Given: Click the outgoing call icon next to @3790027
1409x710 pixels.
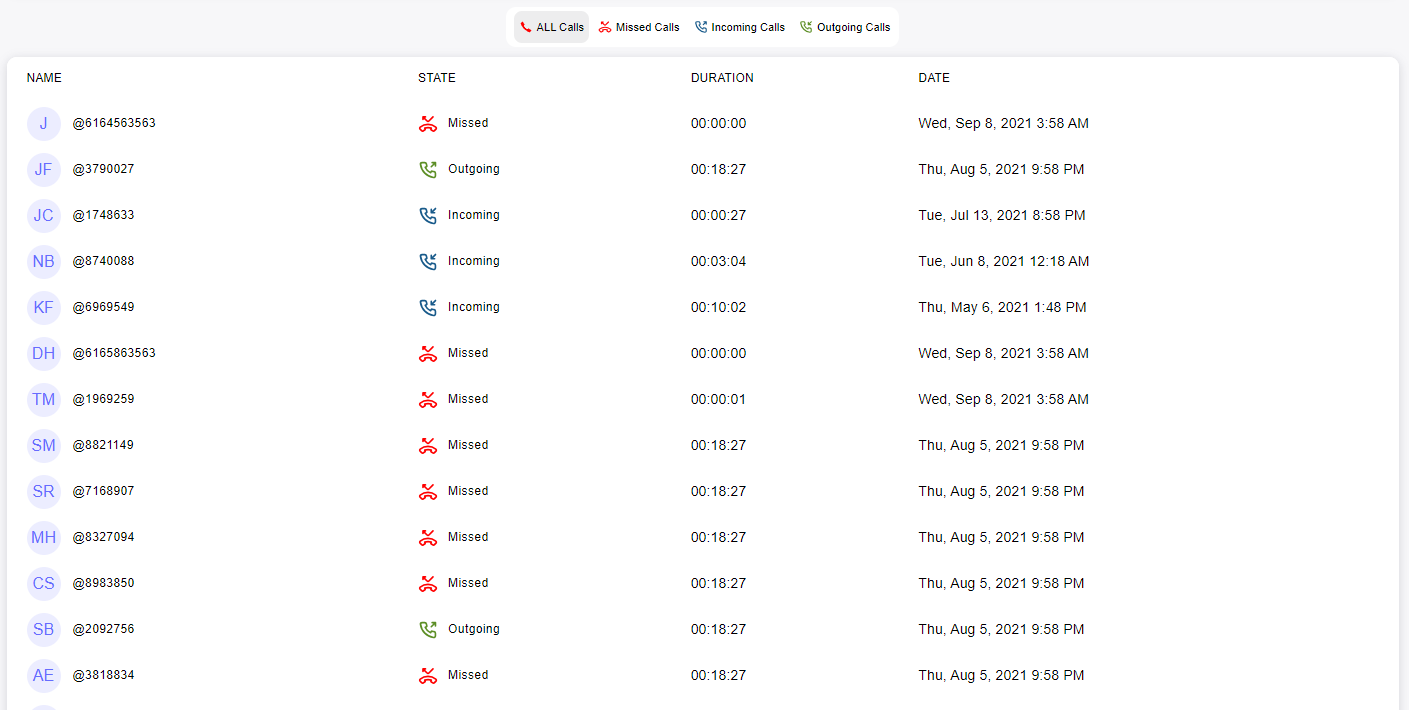Looking at the screenshot, I should click(x=428, y=169).
